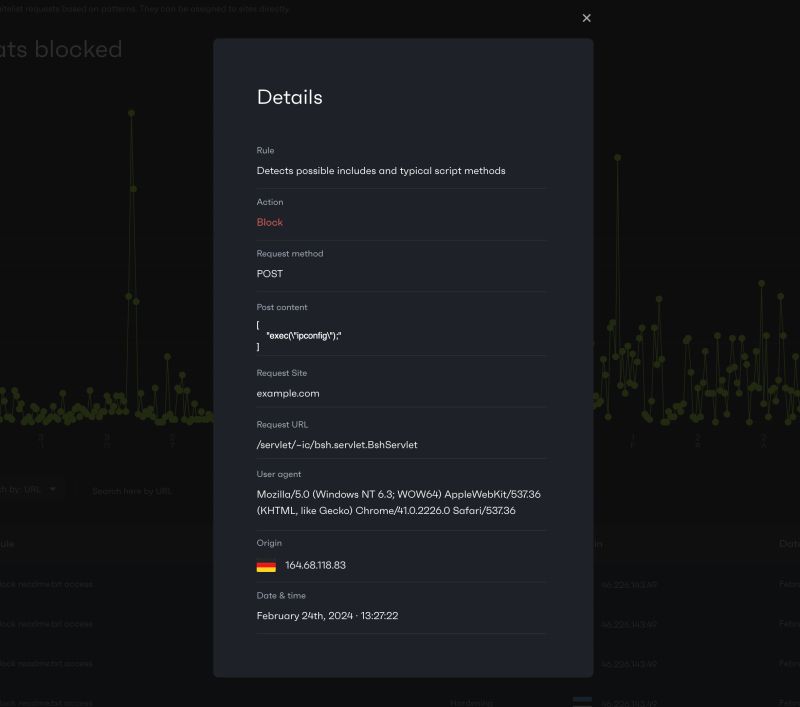Screen dimensions: 800x707
Task: Expand the User agent details
Action: (x=279, y=475)
